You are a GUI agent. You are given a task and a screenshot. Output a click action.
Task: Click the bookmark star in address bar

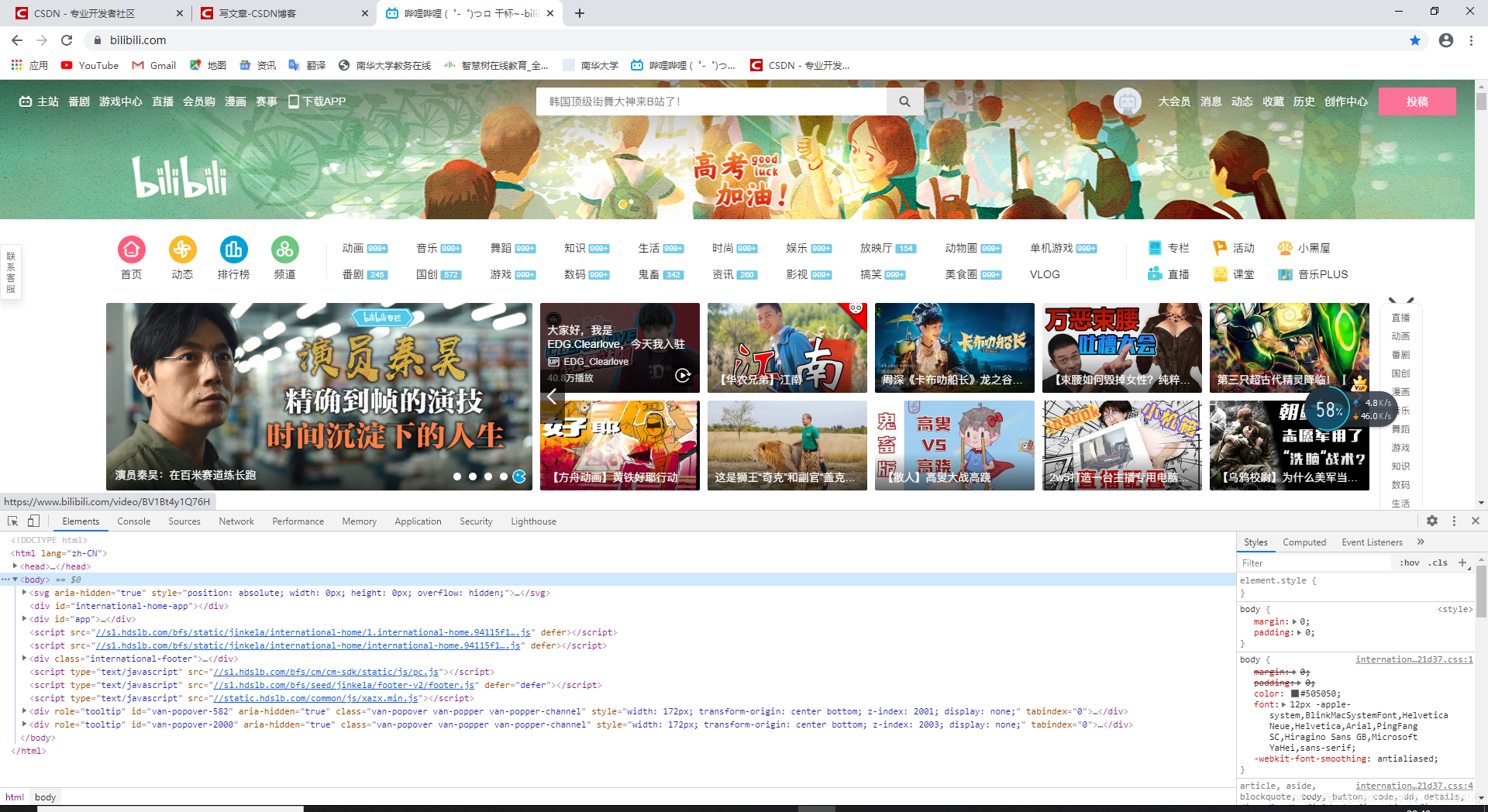[1415, 40]
